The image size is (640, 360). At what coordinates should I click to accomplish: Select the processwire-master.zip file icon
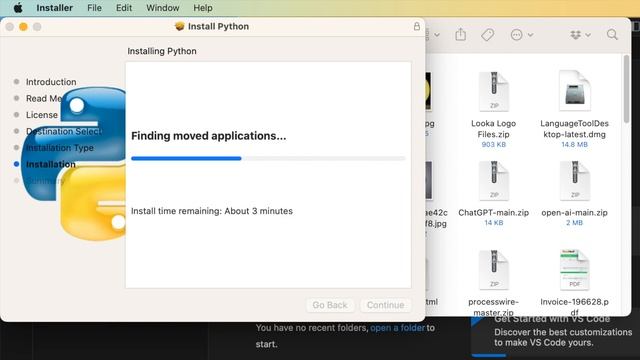tap(493, 270)
